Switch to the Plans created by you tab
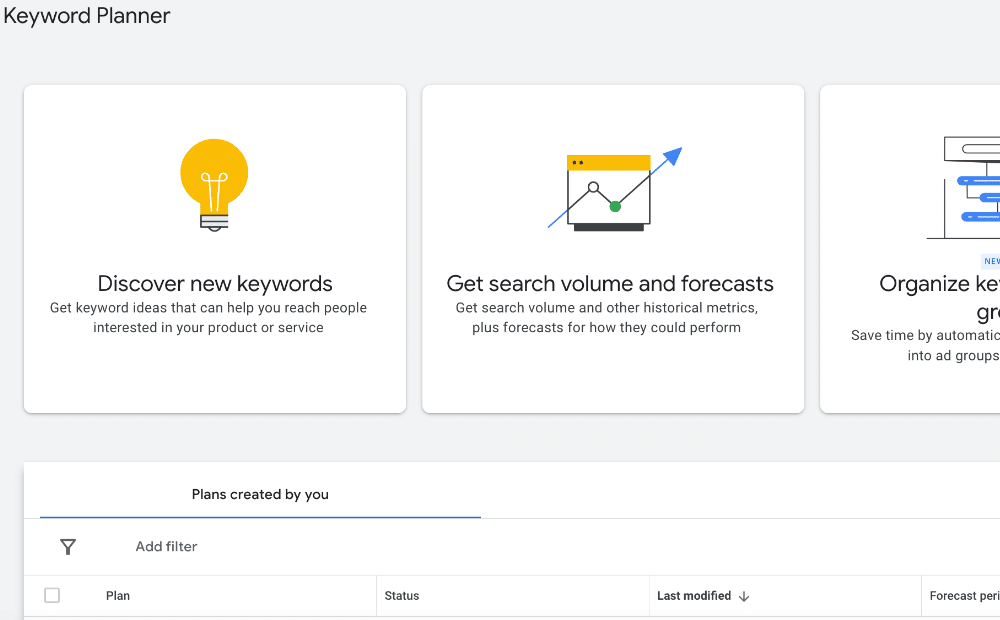1000x620 pixels. coord(260,494)
